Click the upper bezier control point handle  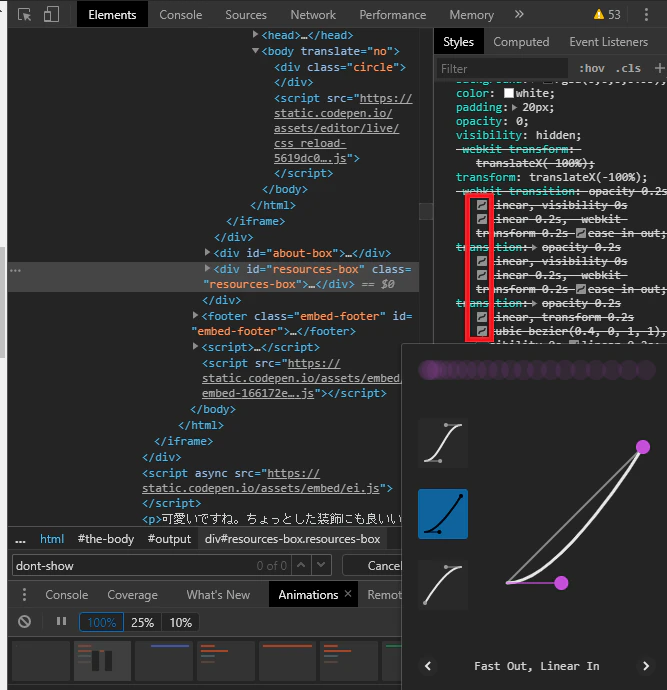643,447
